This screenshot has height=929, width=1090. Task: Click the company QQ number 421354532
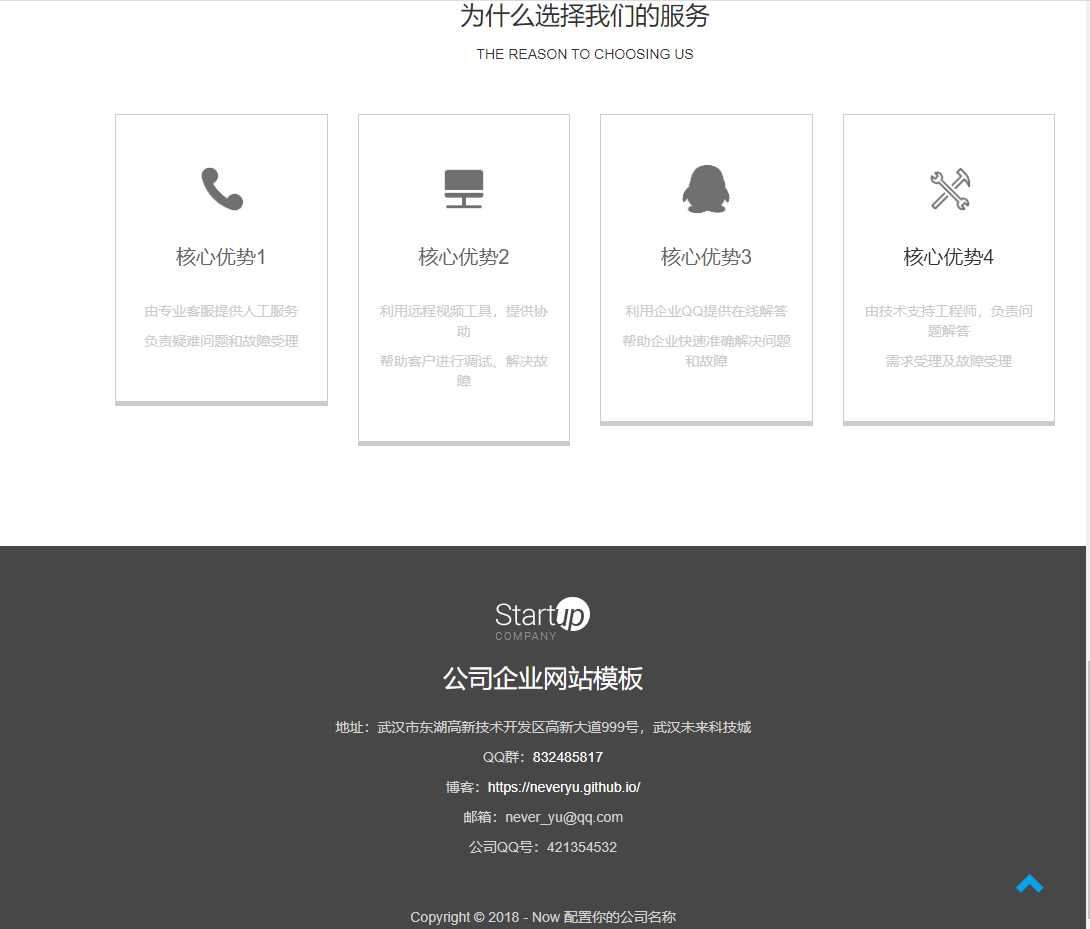(x=580, y=847)
